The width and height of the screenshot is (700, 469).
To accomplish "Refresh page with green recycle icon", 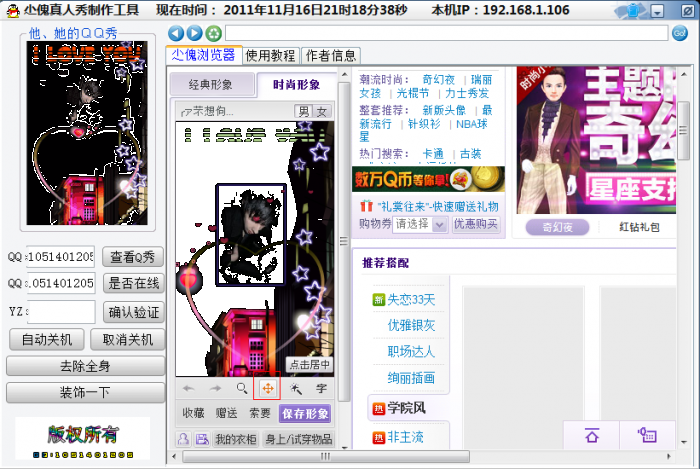I will pos(213,33).
